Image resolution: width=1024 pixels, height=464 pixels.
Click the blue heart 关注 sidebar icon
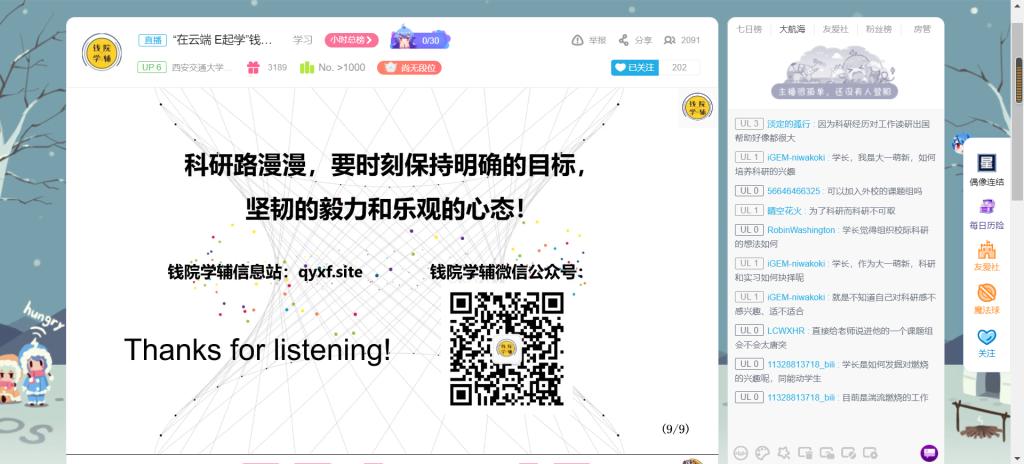pos(986,337)
